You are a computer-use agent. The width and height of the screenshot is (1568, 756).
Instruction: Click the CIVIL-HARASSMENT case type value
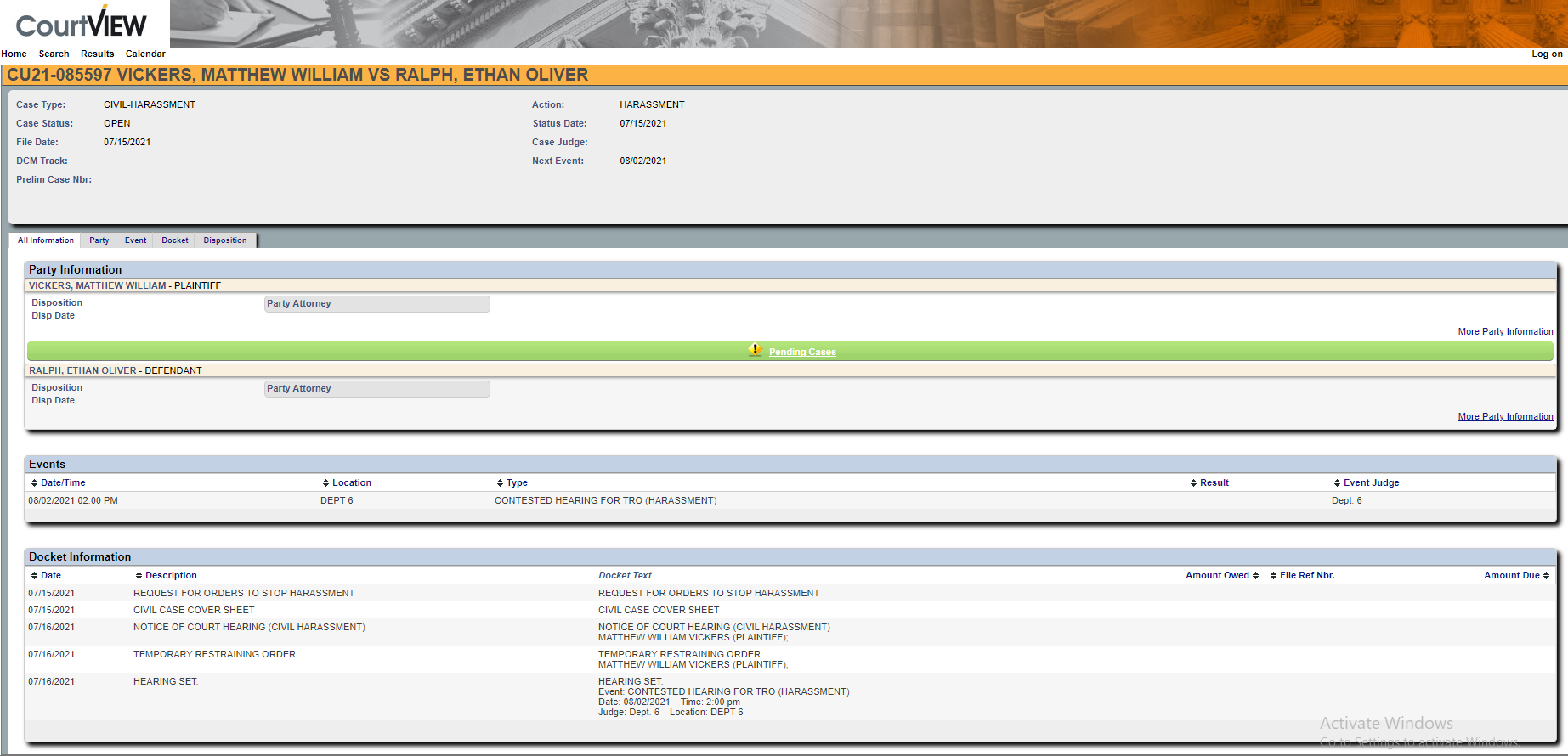[150, 105]
